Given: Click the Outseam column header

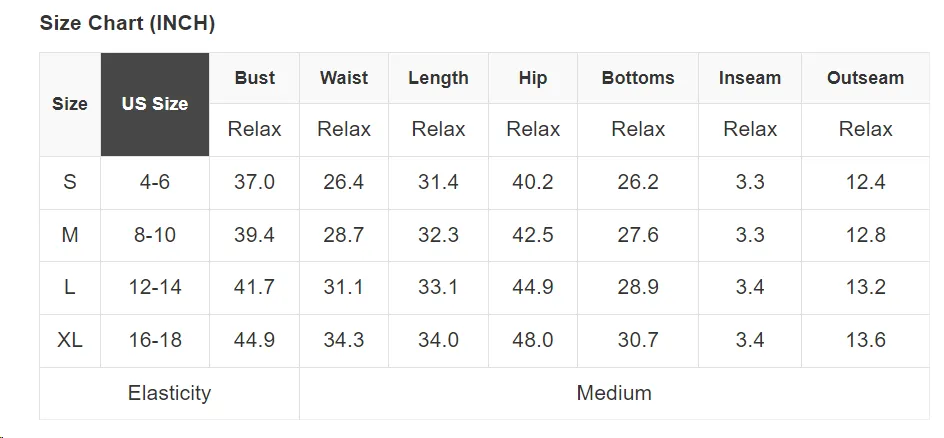Looking at the screenshot, I should tap(866, 78).
